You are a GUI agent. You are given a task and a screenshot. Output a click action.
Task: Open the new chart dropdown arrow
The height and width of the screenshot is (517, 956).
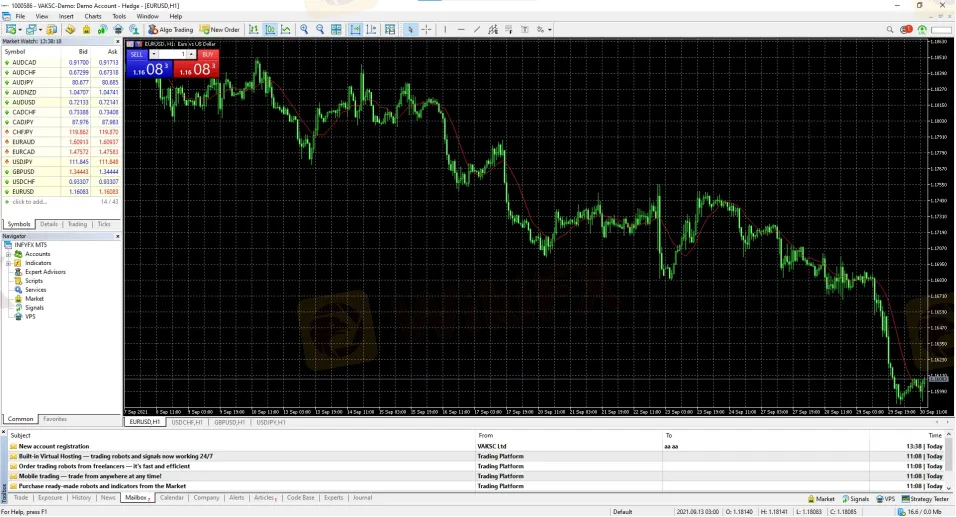(21, 29)
